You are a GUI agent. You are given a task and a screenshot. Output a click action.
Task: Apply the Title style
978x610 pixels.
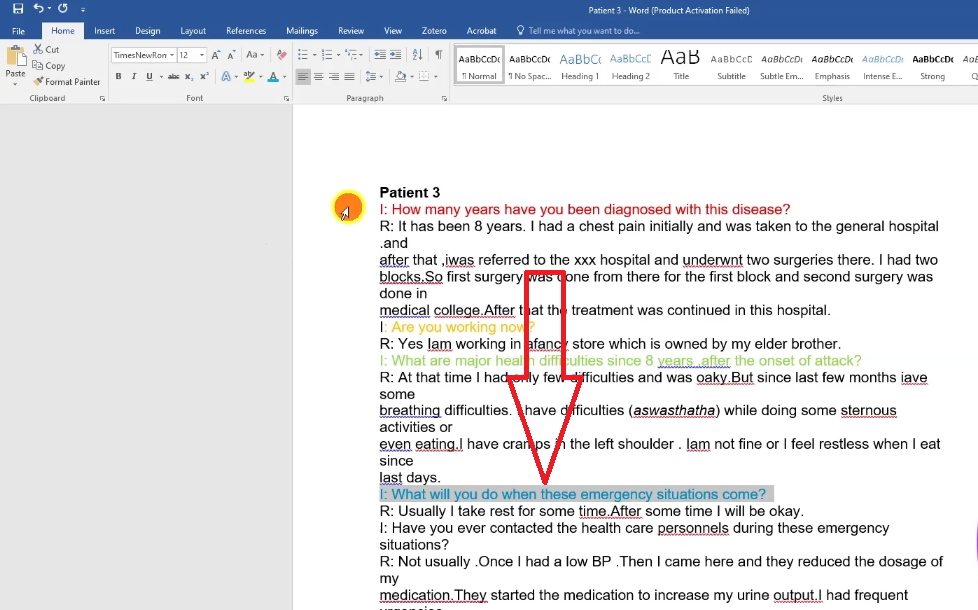[681, 66]
